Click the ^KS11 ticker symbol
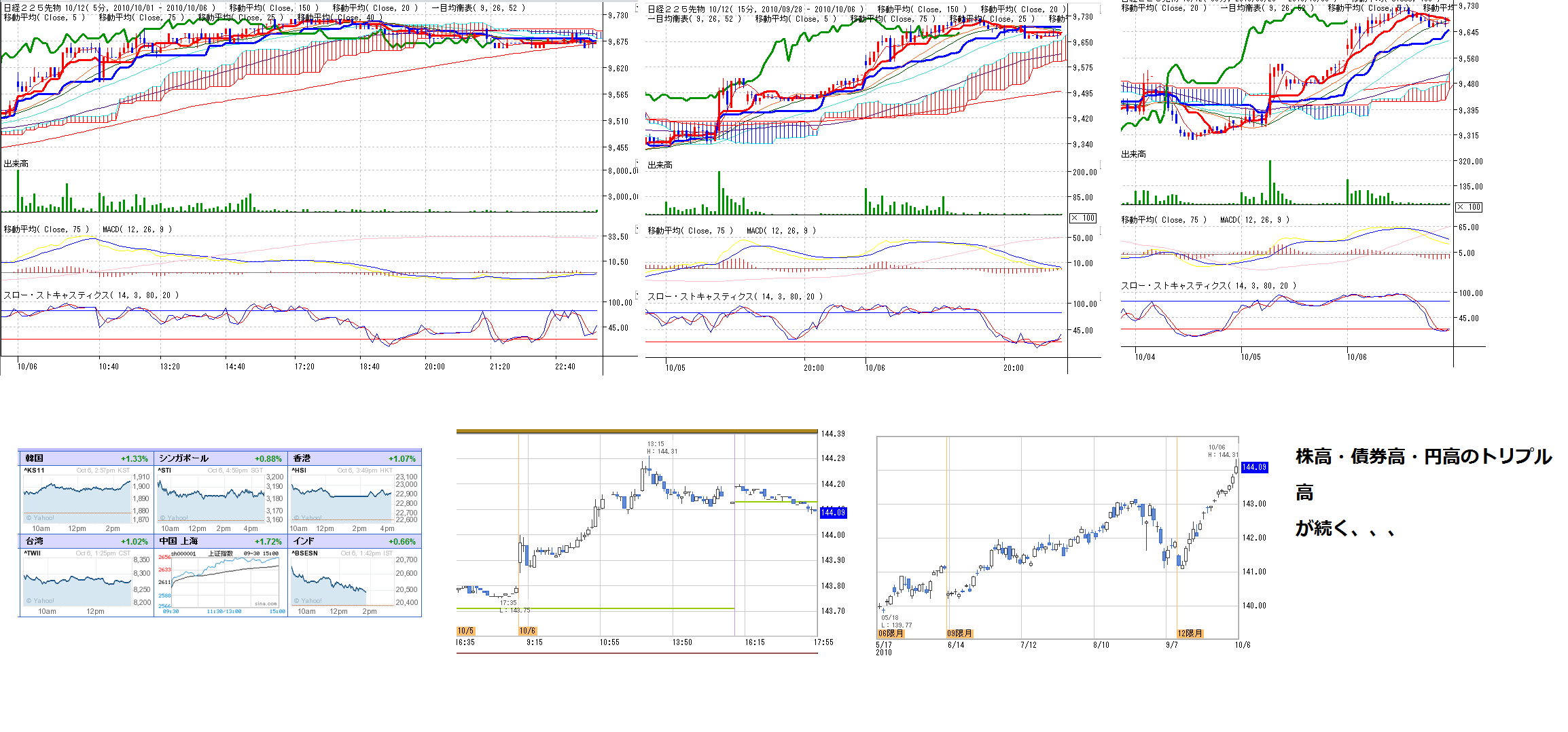This screenshot has height=732, width=1568. 35,470
